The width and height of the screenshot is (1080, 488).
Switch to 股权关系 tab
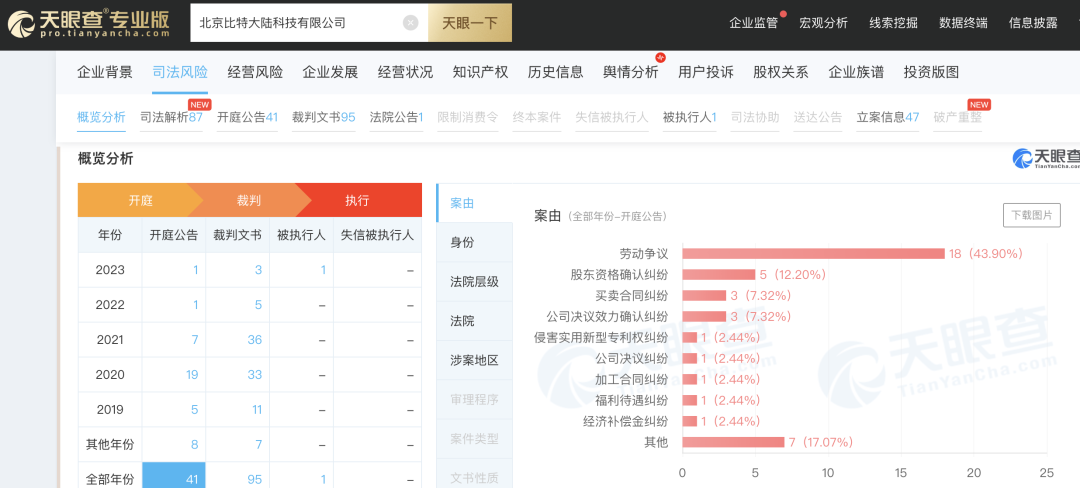pyautogui.click(x=780, y=72)
